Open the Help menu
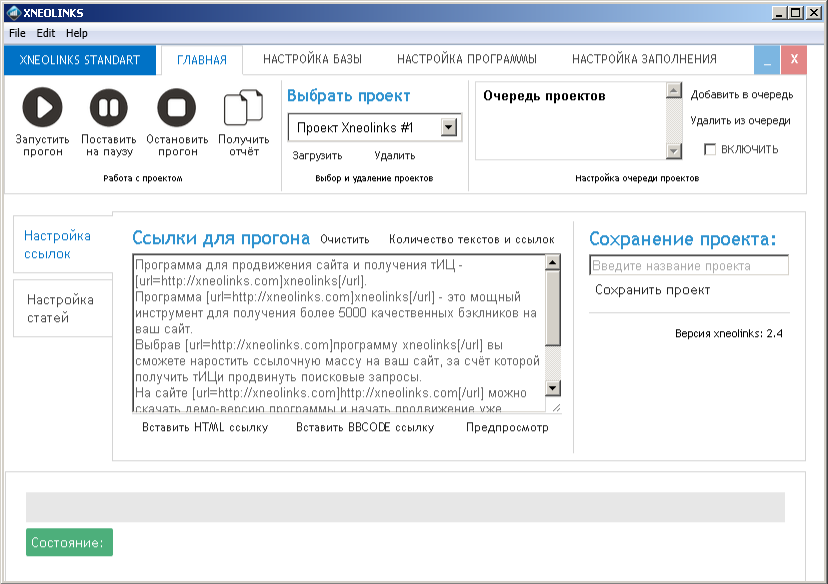The width and height of the screenshot is (828, 584). coord(77,33)
